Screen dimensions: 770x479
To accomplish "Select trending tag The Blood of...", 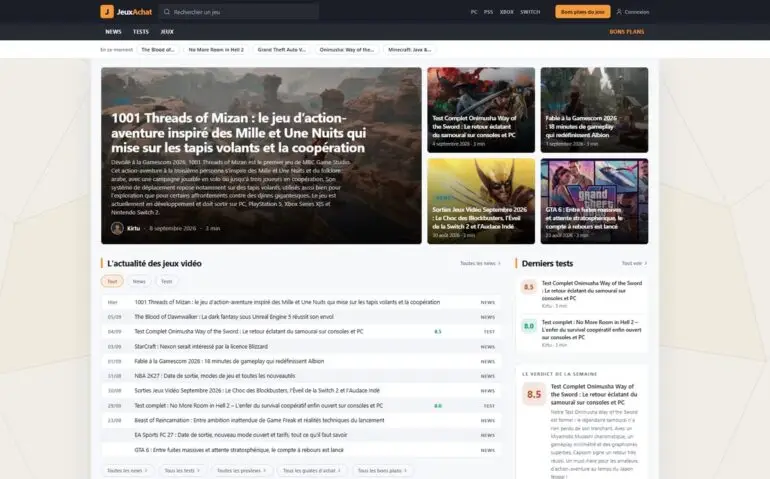I will [x=158, y=50].
